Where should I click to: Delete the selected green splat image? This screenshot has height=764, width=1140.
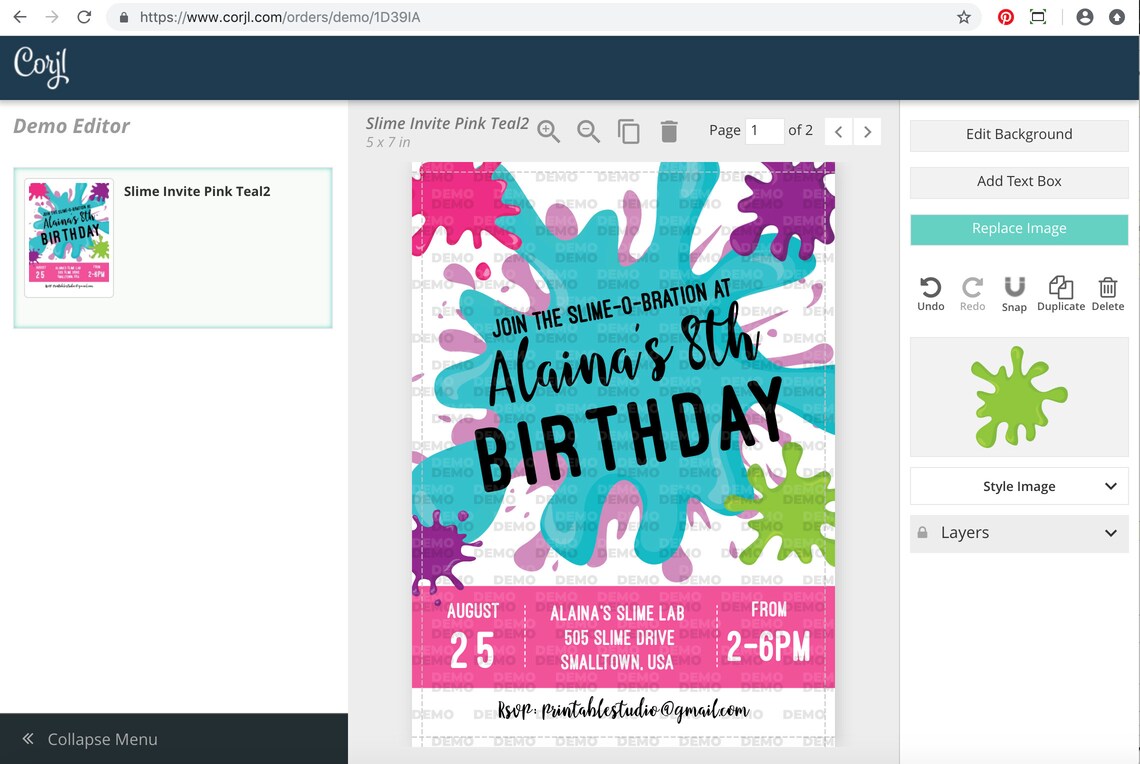1107,291
